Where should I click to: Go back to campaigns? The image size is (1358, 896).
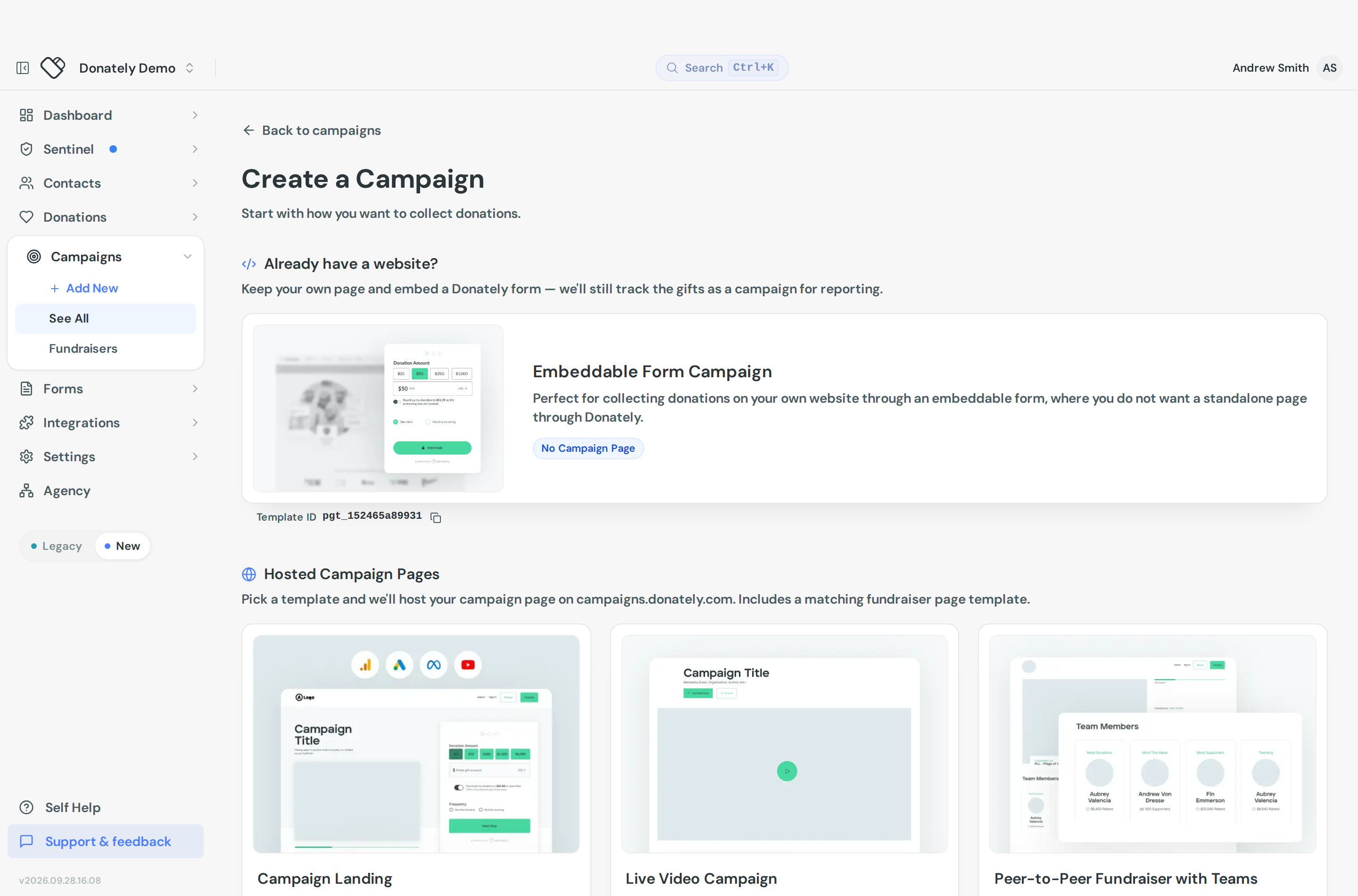pyautogui.click(x=311, y=130)
